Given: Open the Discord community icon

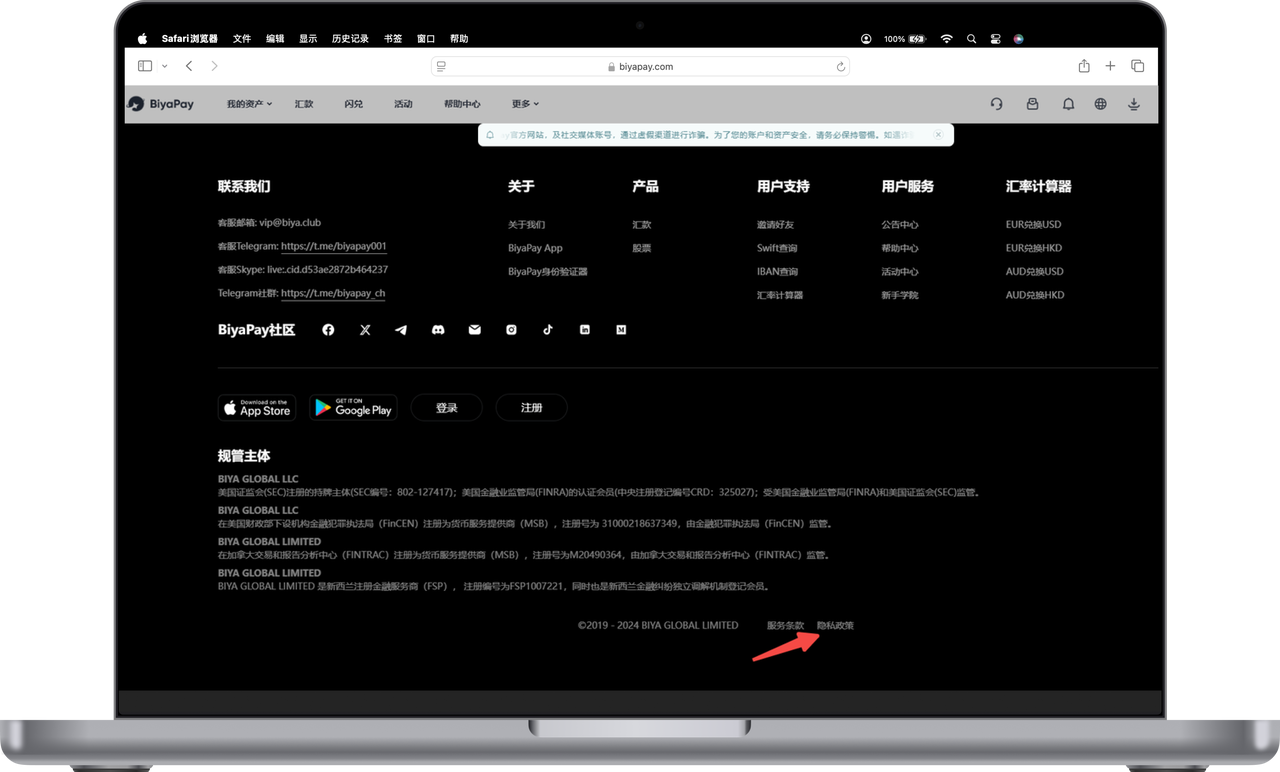Looking at the screenshot, I should coord(438,330).
